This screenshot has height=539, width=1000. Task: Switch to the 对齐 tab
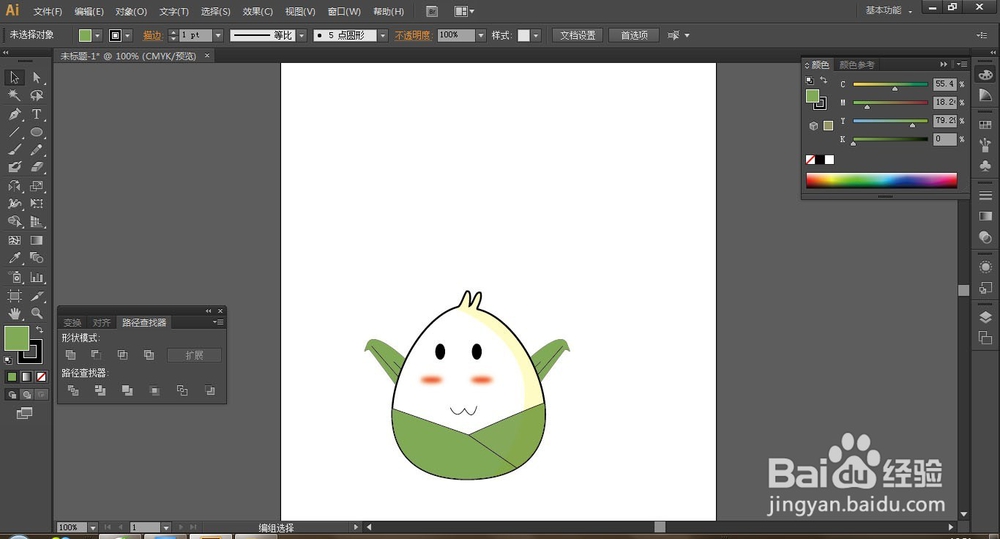click(x=101, y=323)
